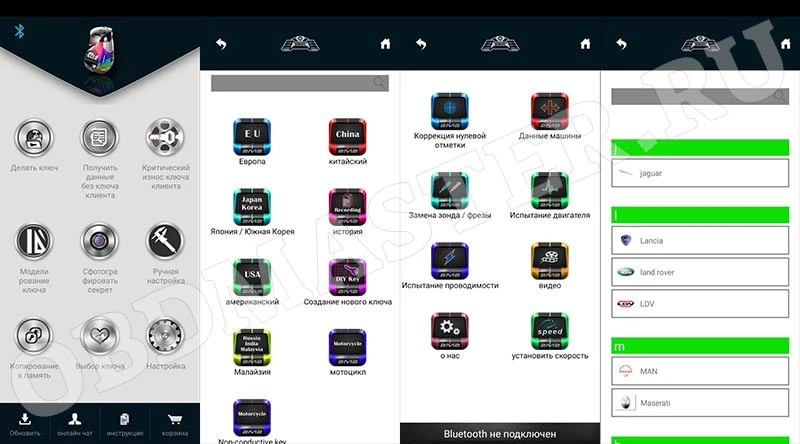Go home from region selection panel
The width and height of the screenshot is (800, 444).
pyautogui.click(x=385, y=44)
